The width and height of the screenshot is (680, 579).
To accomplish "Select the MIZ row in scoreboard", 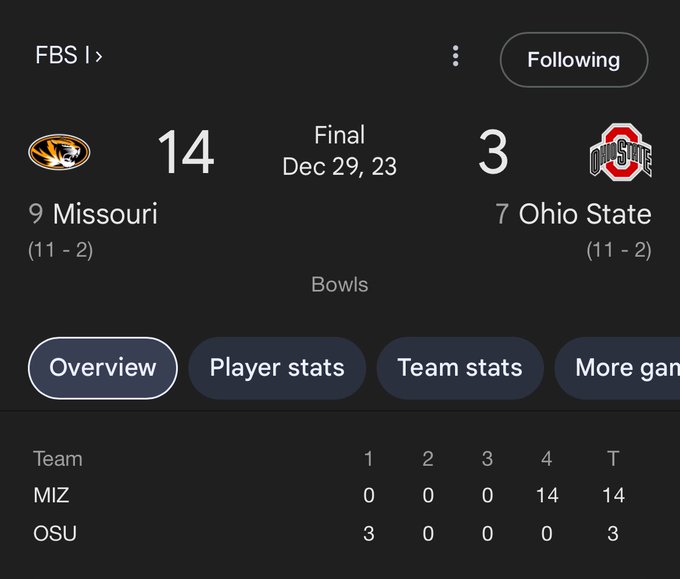I will (x=330, y=495).
